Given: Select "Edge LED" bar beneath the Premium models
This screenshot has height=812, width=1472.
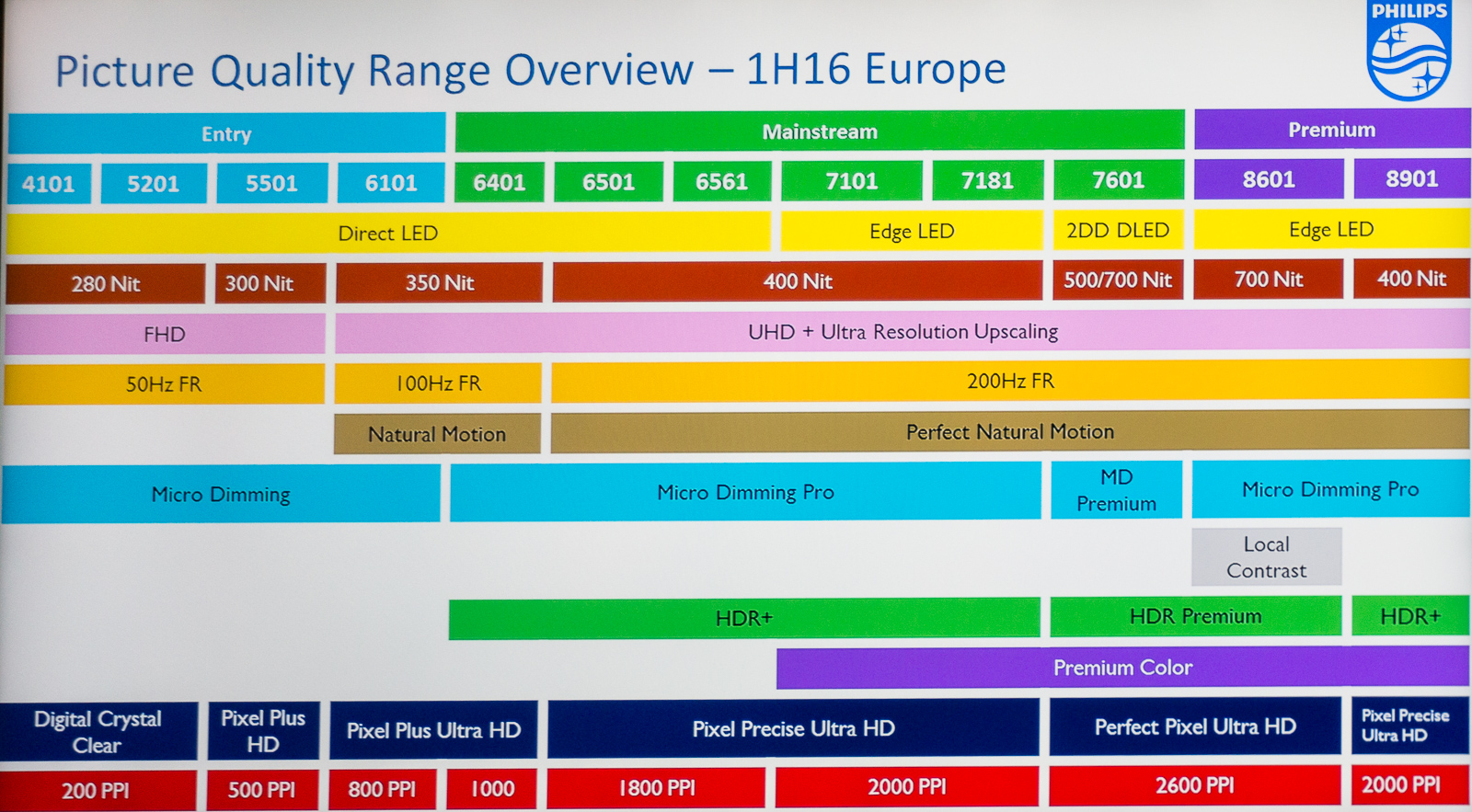Looking at the screenshot, I should click(x=1331, y=229).
